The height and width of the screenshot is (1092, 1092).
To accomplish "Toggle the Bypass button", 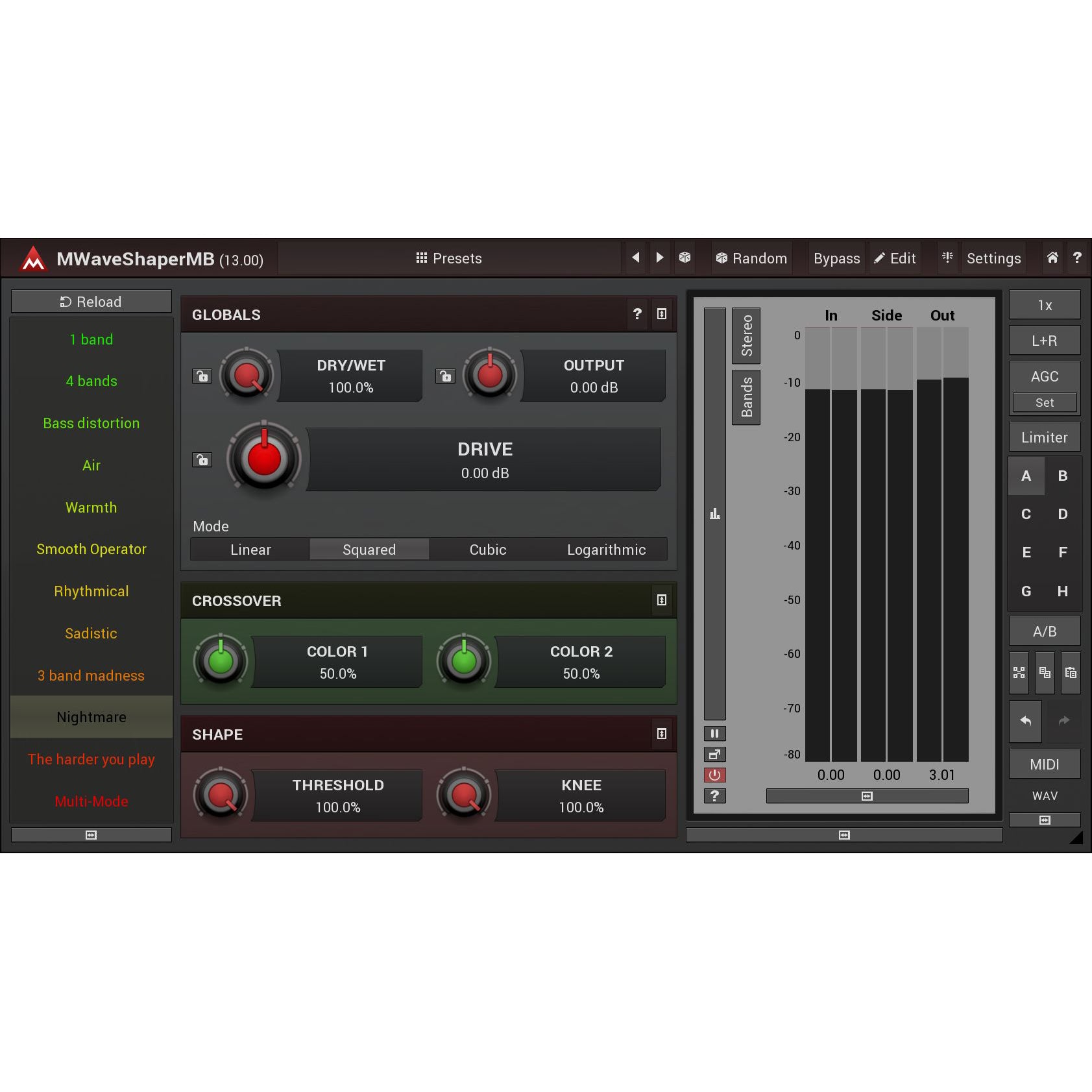I will [x=836, y=258].
